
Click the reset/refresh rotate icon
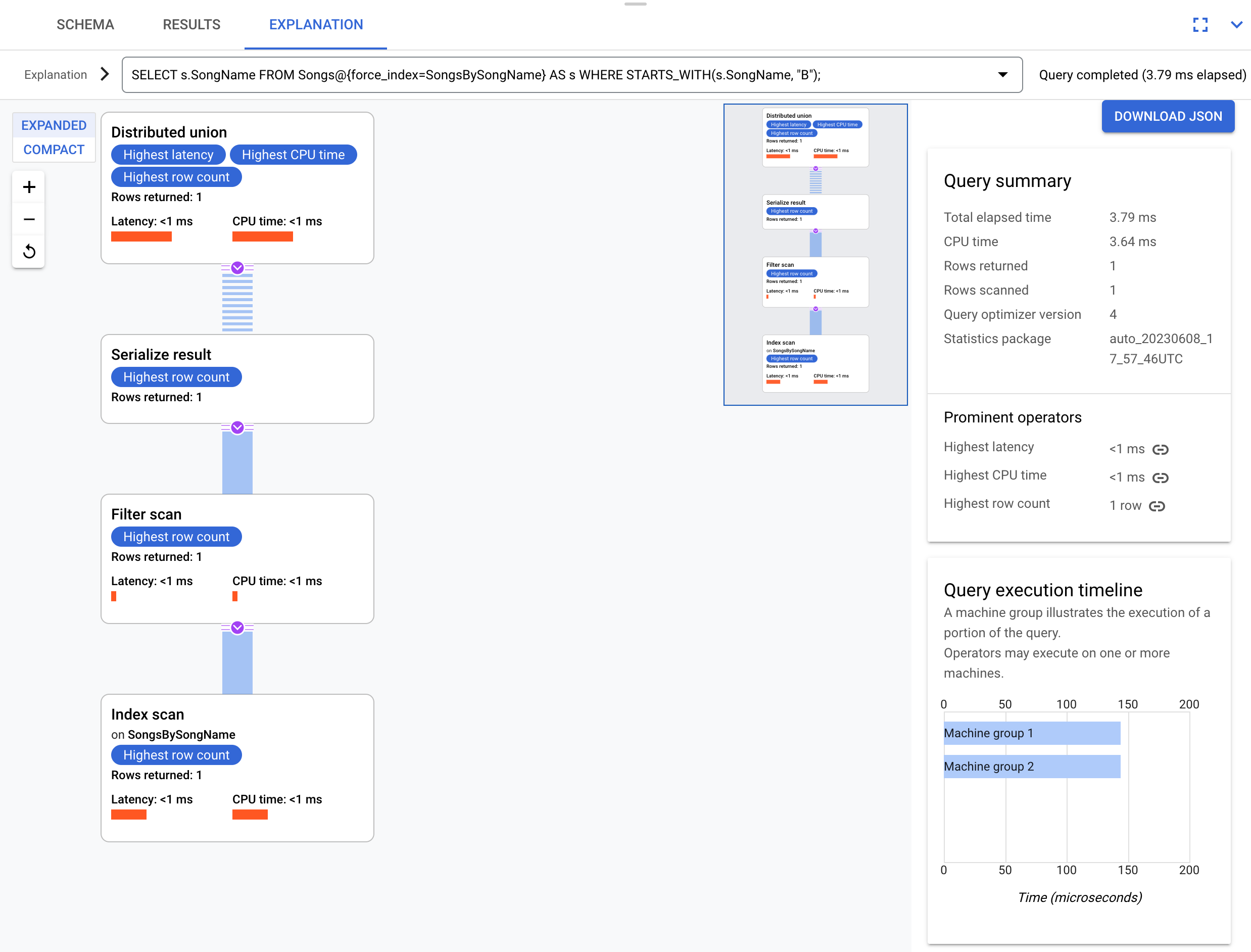click(29, 251)
